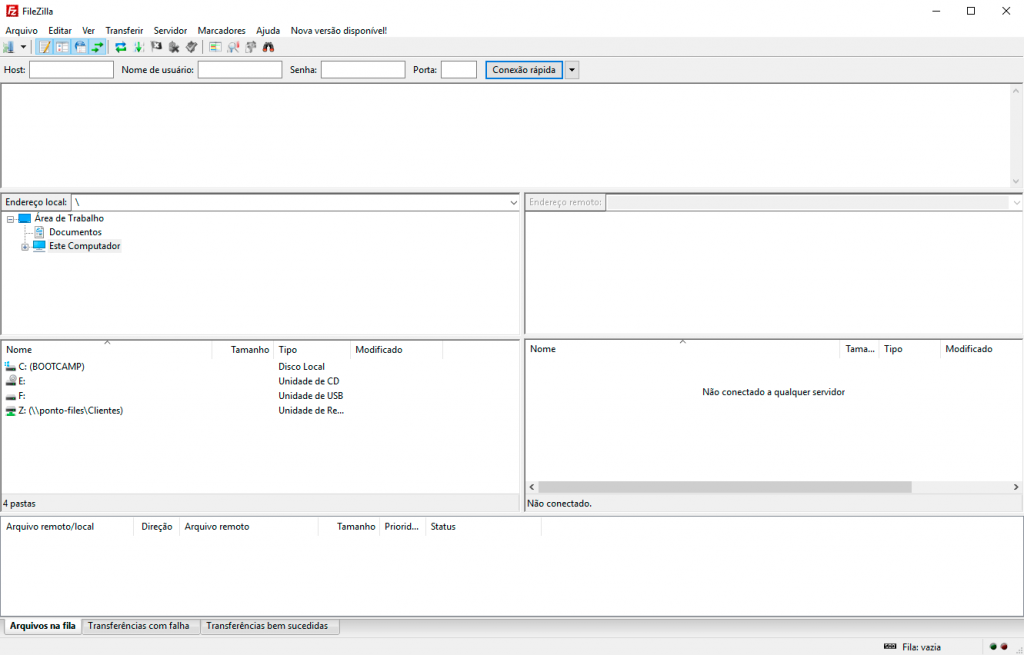1024x655 pixels.
Task: Click the red activity LED in status bar
Action: (x=1004, y=647)
